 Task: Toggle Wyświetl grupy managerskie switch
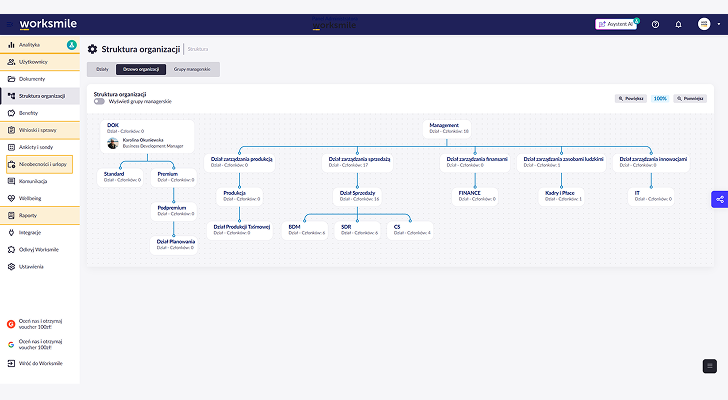[x=99, y=102]
